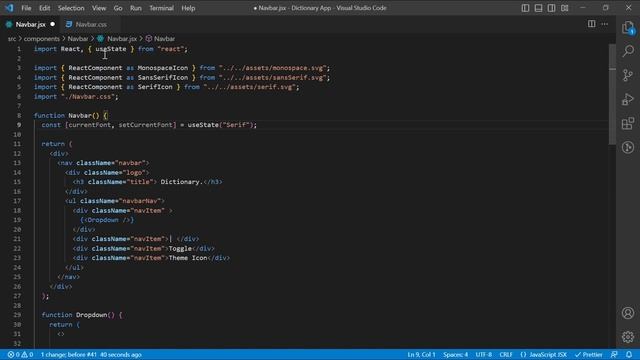Click 'MonospaceIcon' on line 3
Screen dimensions: 640x360
pyautogui.click(x=162, y=68)
